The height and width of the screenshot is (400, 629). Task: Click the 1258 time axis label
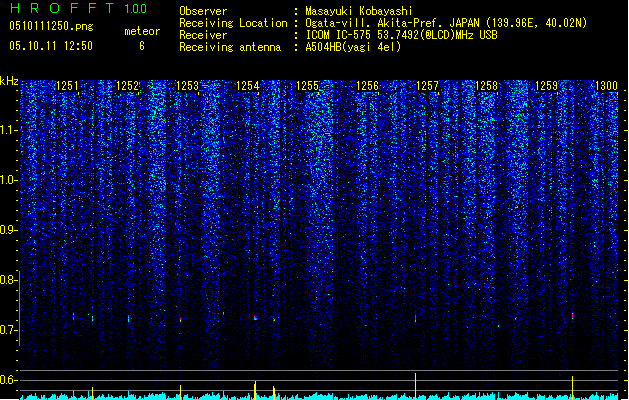[486, 86]
